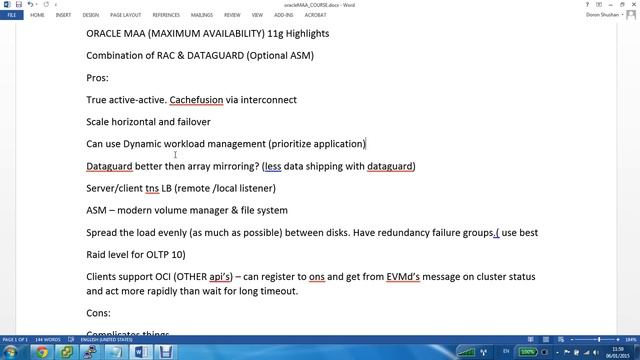The width and height of the screenshot is (640, 360).
Task: Click the zoom out minus button
Action: click(x=572, y=340)
